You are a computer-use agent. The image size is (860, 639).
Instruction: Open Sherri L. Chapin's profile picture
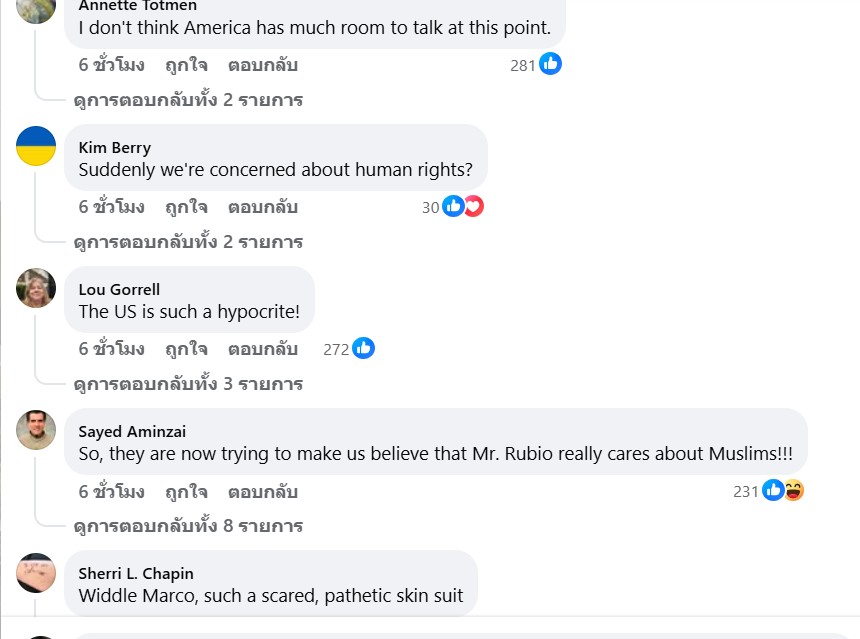[x=36, y=573]
